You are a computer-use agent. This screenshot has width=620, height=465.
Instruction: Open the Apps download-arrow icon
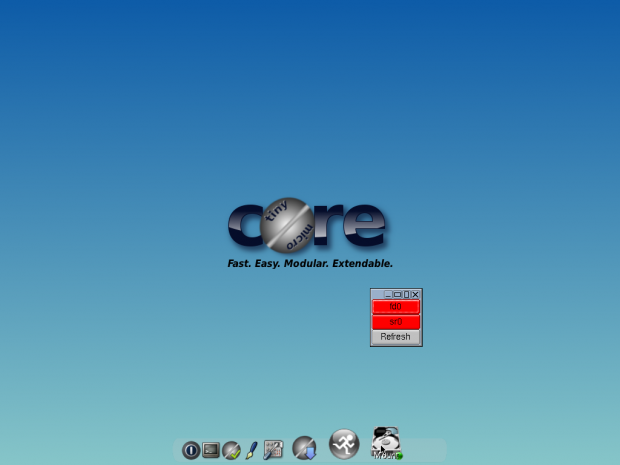(x=304, y=448)
